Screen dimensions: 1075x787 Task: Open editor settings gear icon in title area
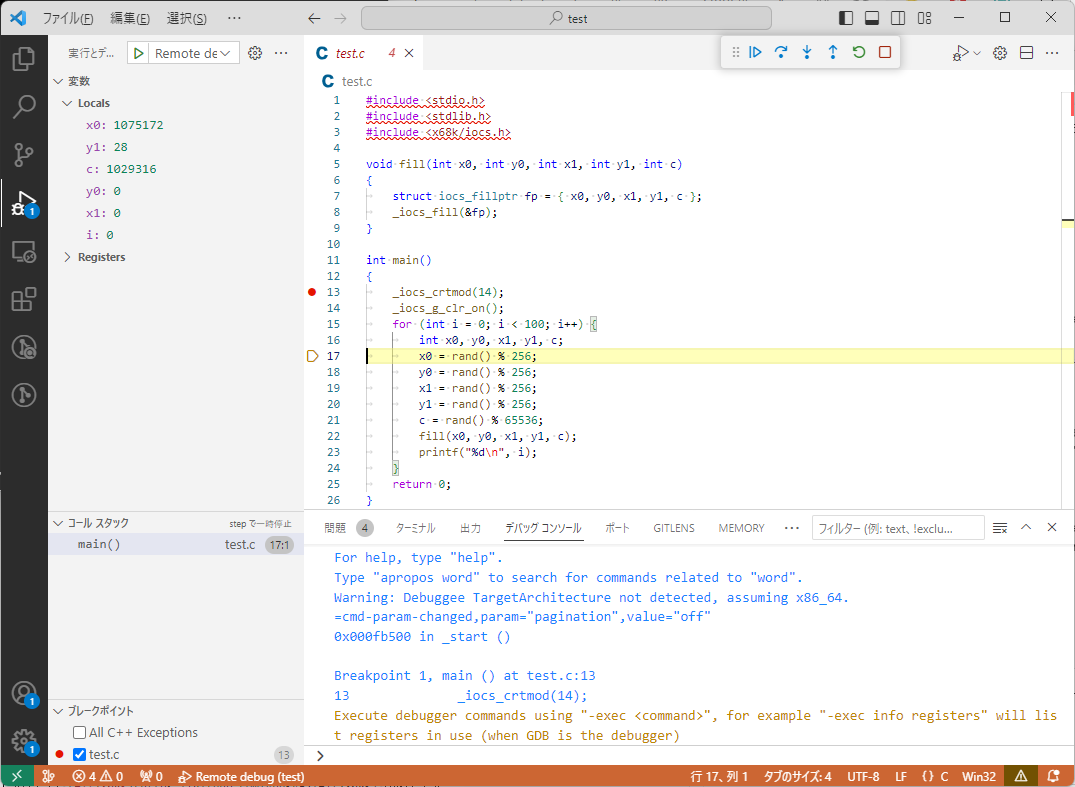(1000, 53)
